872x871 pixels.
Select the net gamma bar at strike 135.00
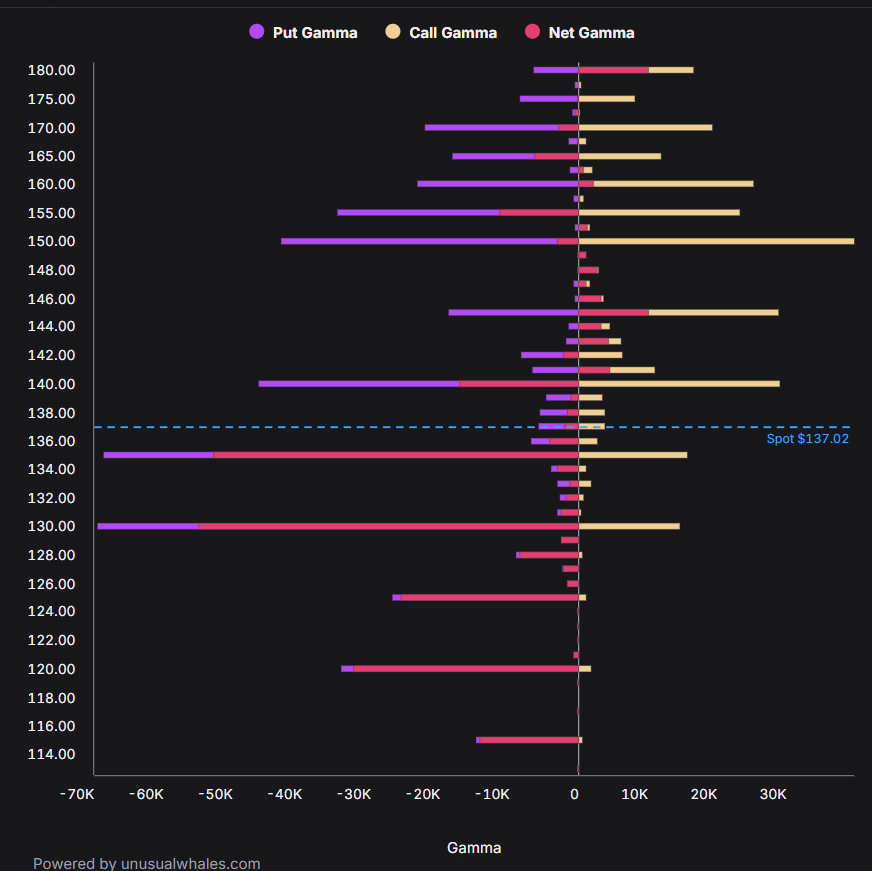tap(396, 455)
